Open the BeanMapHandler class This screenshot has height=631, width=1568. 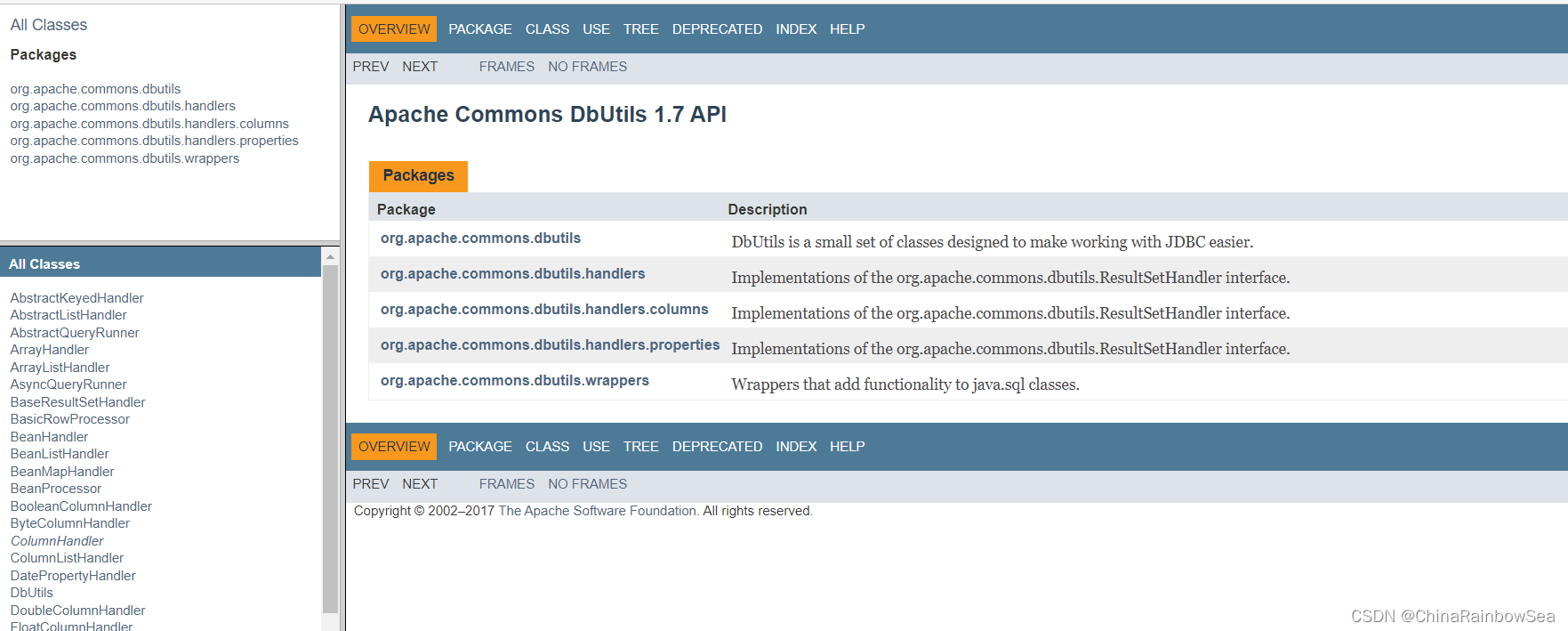(62, 472)
